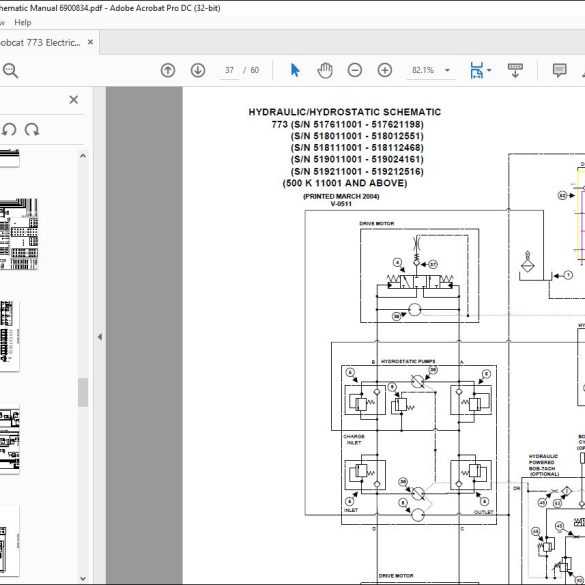The height and width of the screenshot is (585, 585).
Task: Close the Bobcat 773 Electric document tab
Action: pos(90,42)
